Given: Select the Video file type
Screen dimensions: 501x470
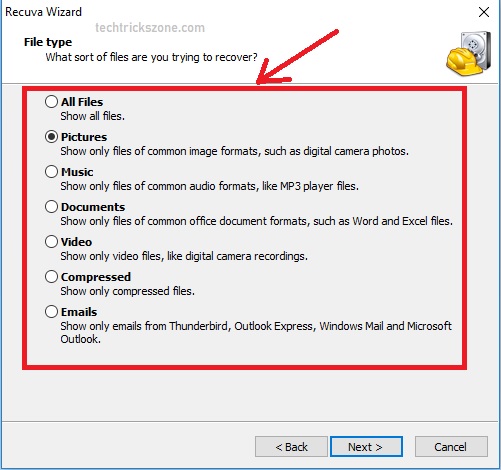Looking at the screenshot, I should click(51, 242).
